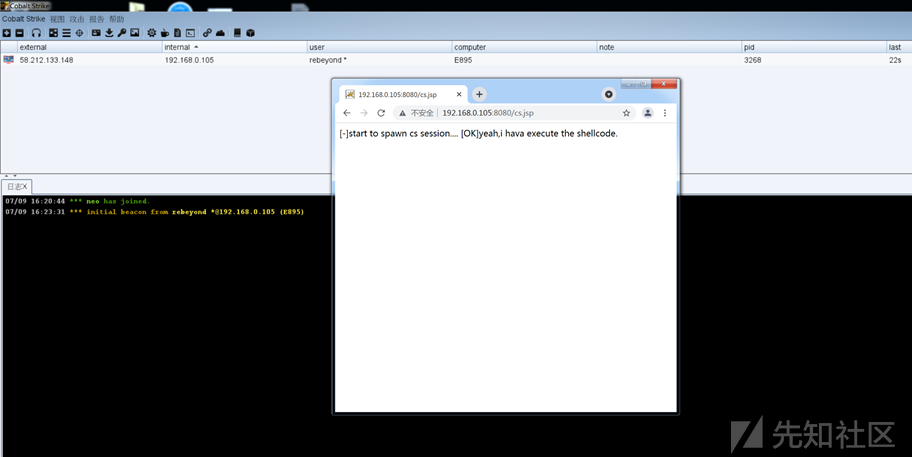912x457 pixels.
Task: Open the 帮助 menu
Action: click(116, 19)
